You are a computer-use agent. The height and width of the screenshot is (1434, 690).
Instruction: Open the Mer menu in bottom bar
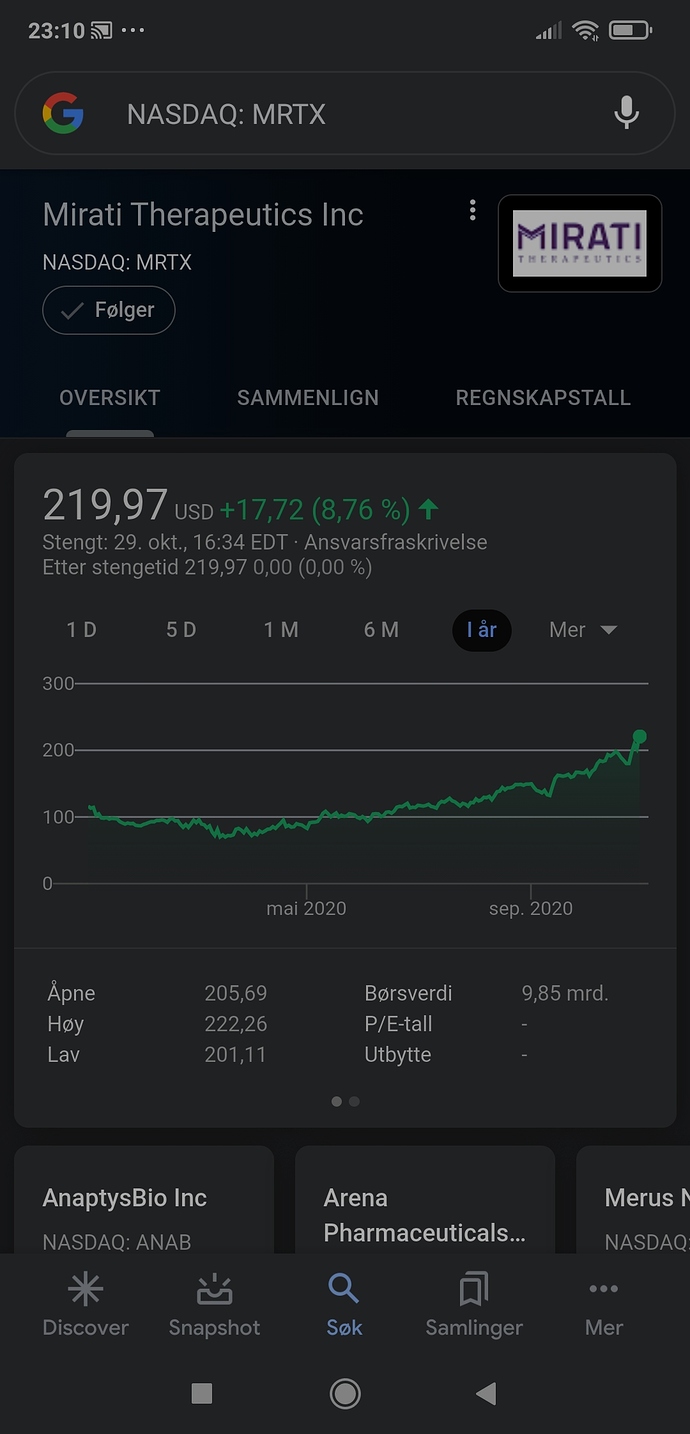(x=604, y=1308)
